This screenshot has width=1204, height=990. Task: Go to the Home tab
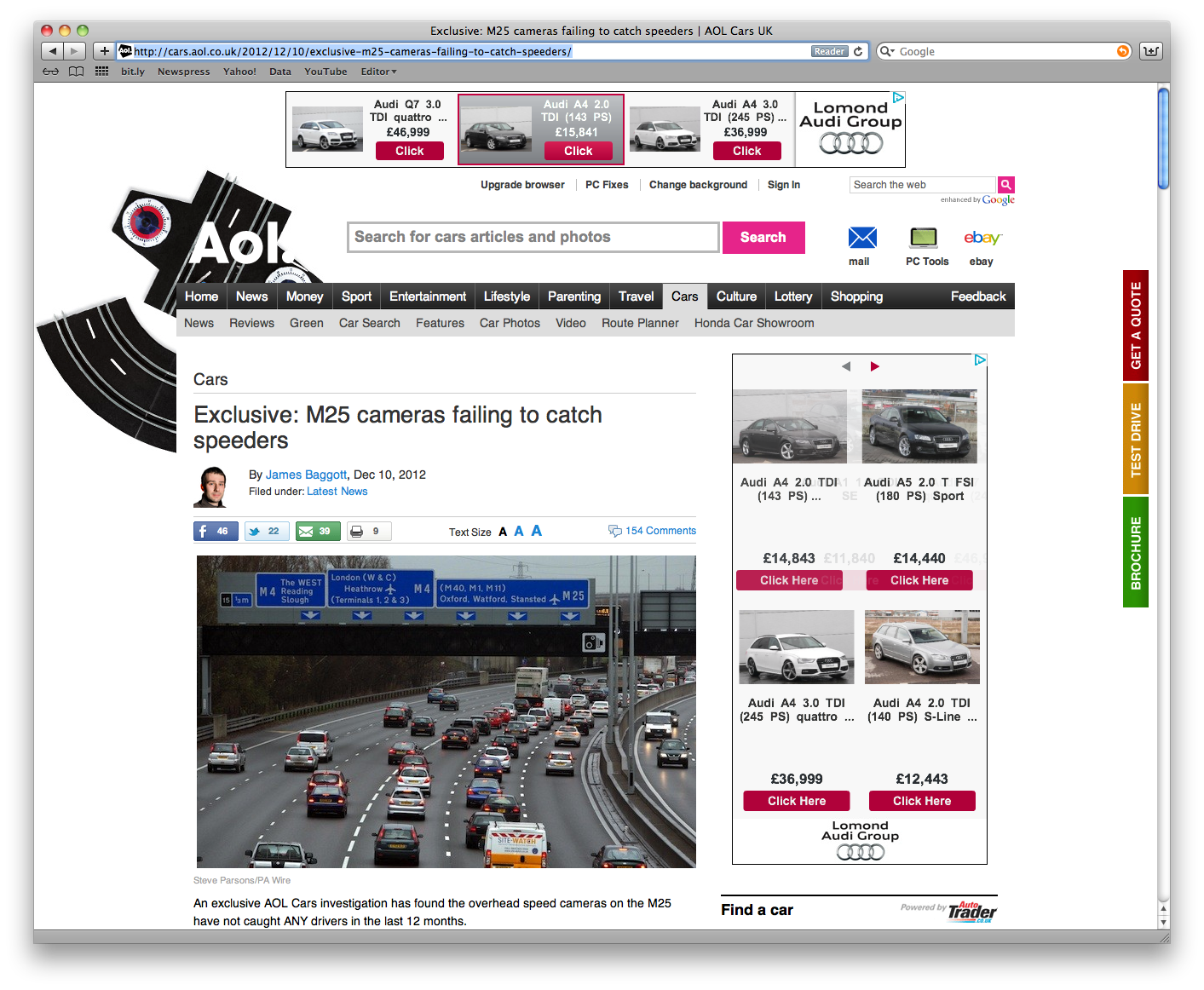point(201,296)
